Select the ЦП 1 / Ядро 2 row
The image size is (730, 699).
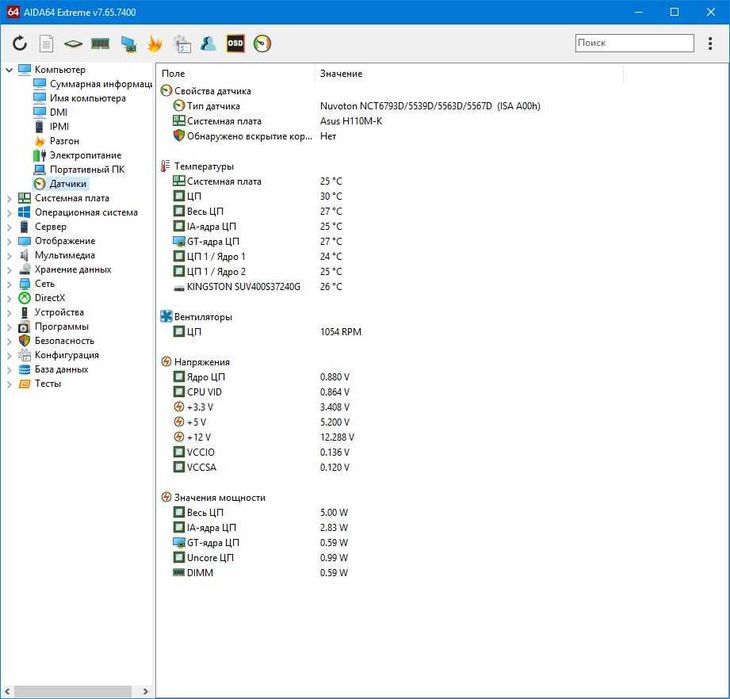coord(257,271)
